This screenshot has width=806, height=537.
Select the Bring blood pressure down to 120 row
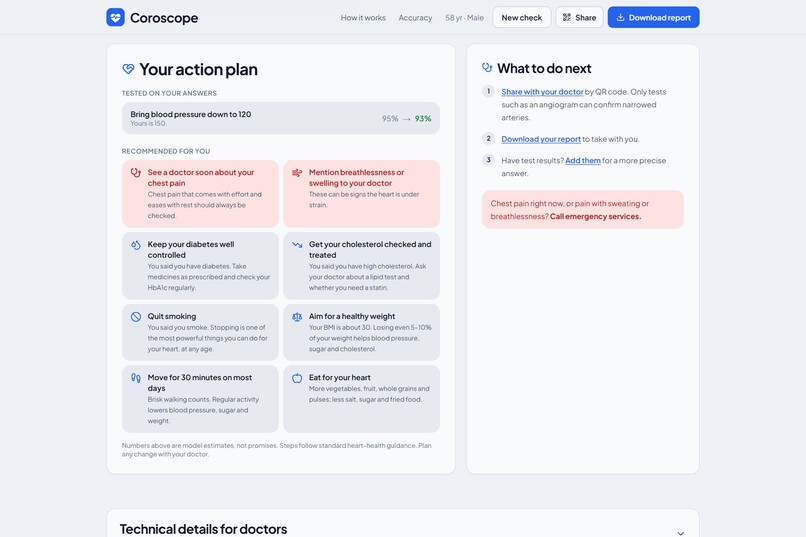[x=281, y=118]
